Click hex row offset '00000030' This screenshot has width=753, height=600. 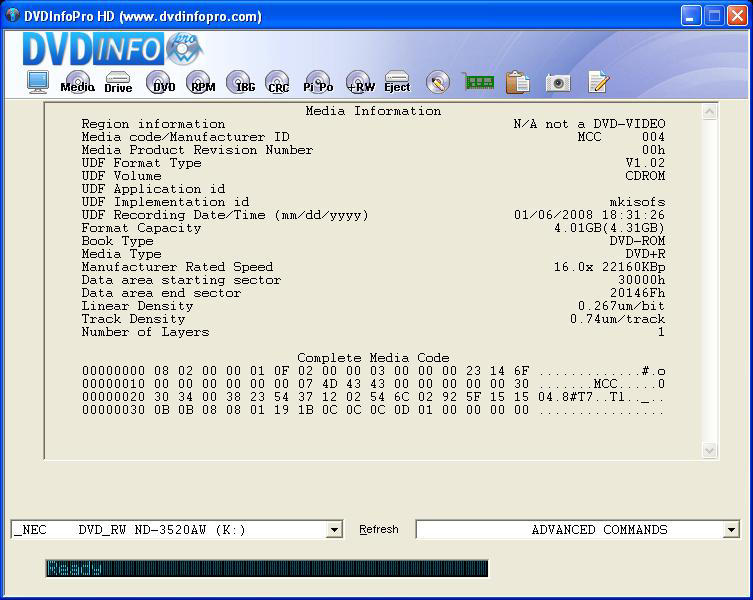(113, 410)
